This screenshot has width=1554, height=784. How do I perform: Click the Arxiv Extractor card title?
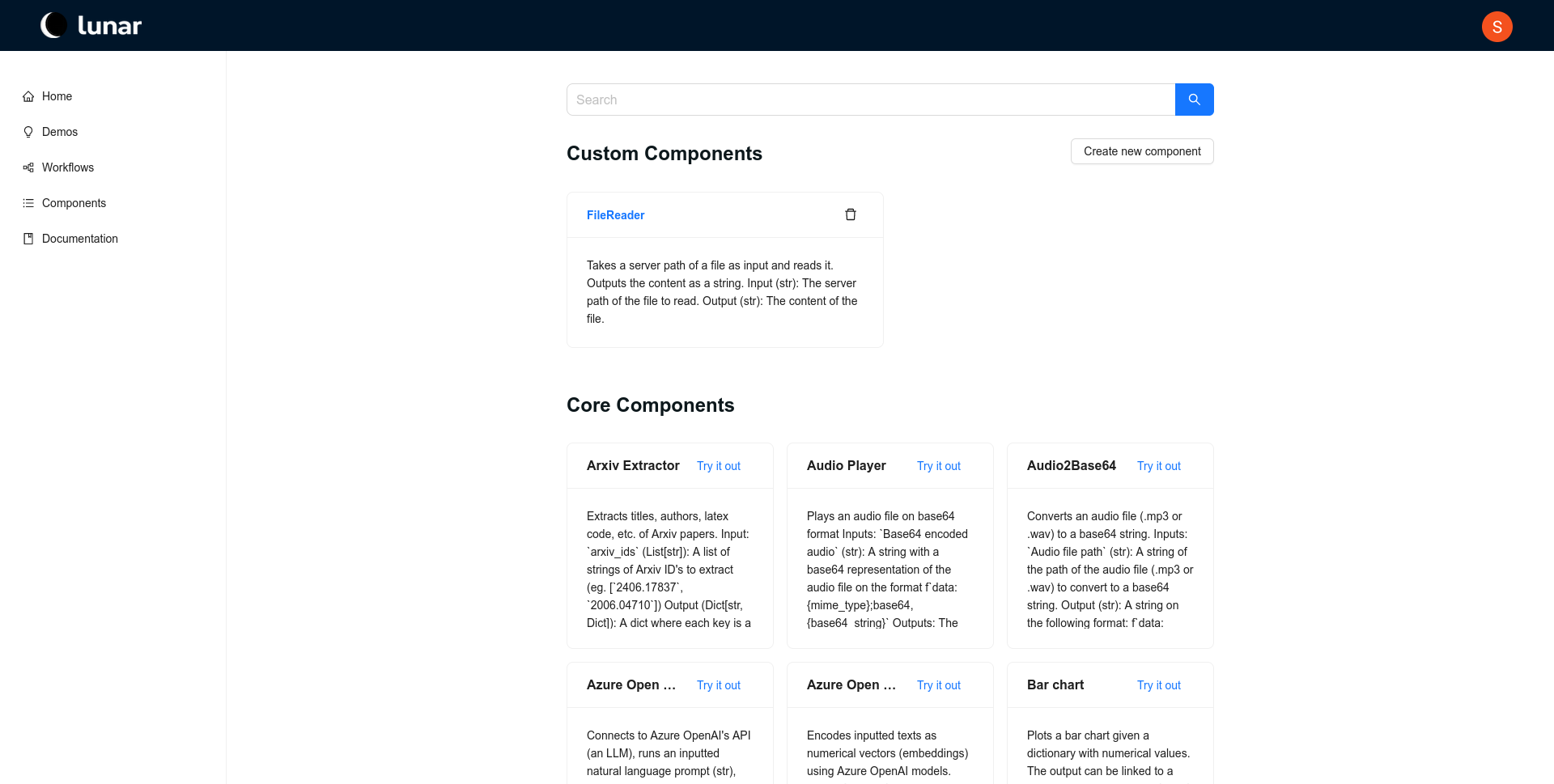pos(633,466)
